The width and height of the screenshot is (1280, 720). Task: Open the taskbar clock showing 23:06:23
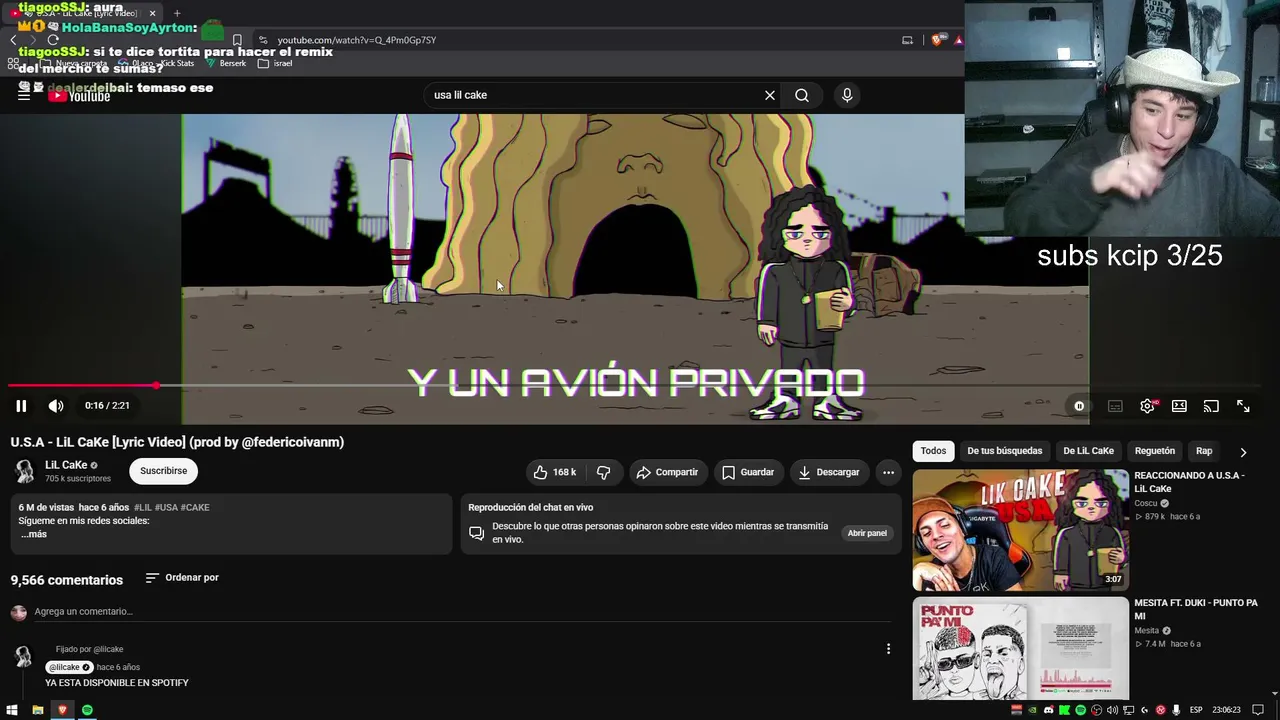(1225, 710)
